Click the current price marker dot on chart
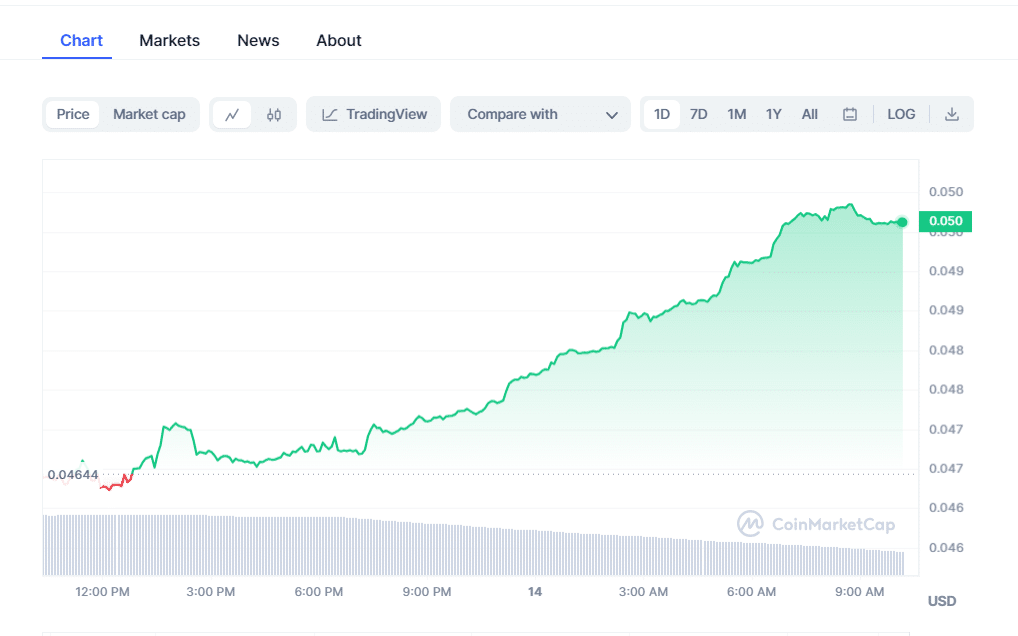Screen dimensions: 1018x636 (901, 222)
